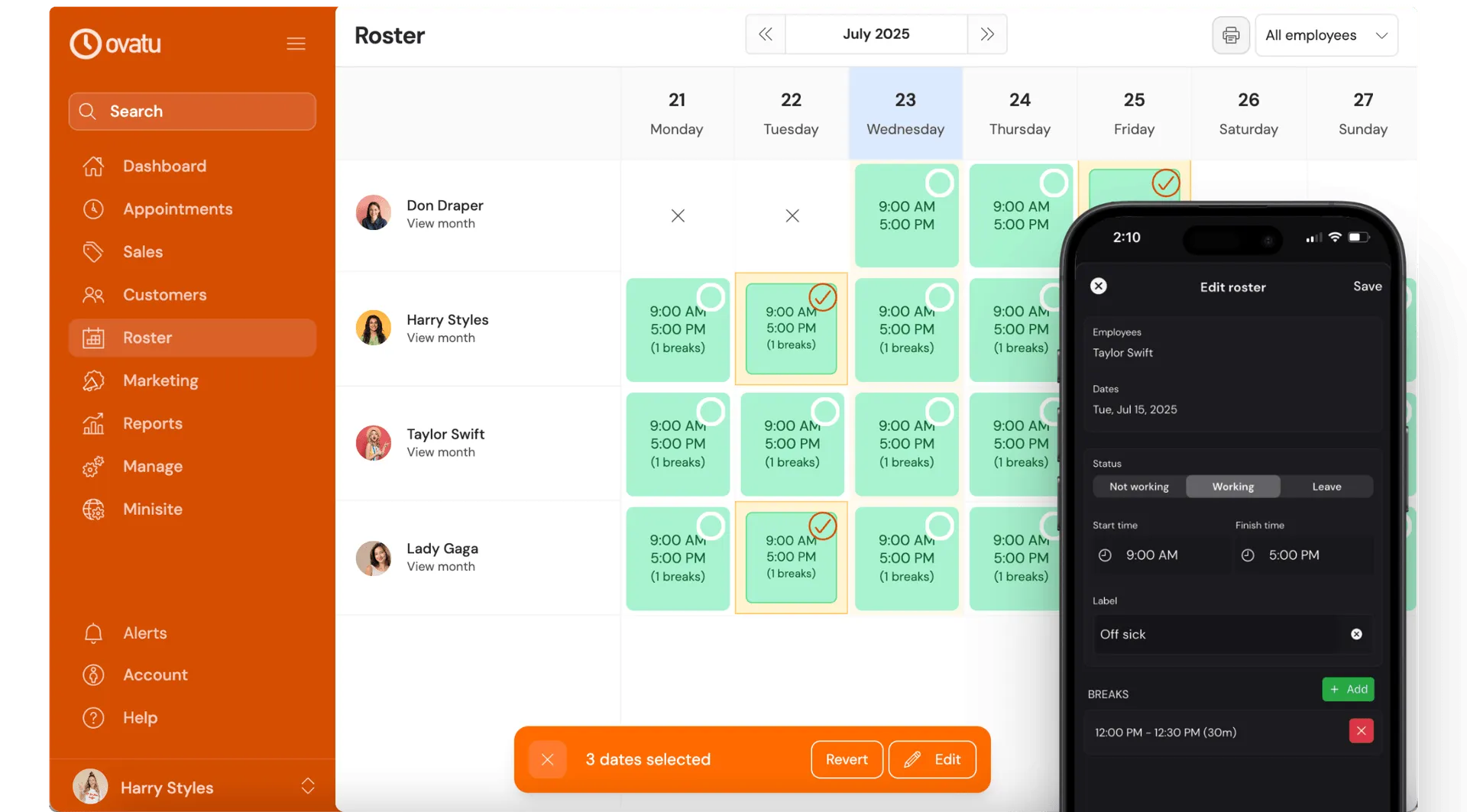This screenshot has width=1467, height=812.
Task: Expand the Harry Styles account switcher
Action: tap(308, 786)
